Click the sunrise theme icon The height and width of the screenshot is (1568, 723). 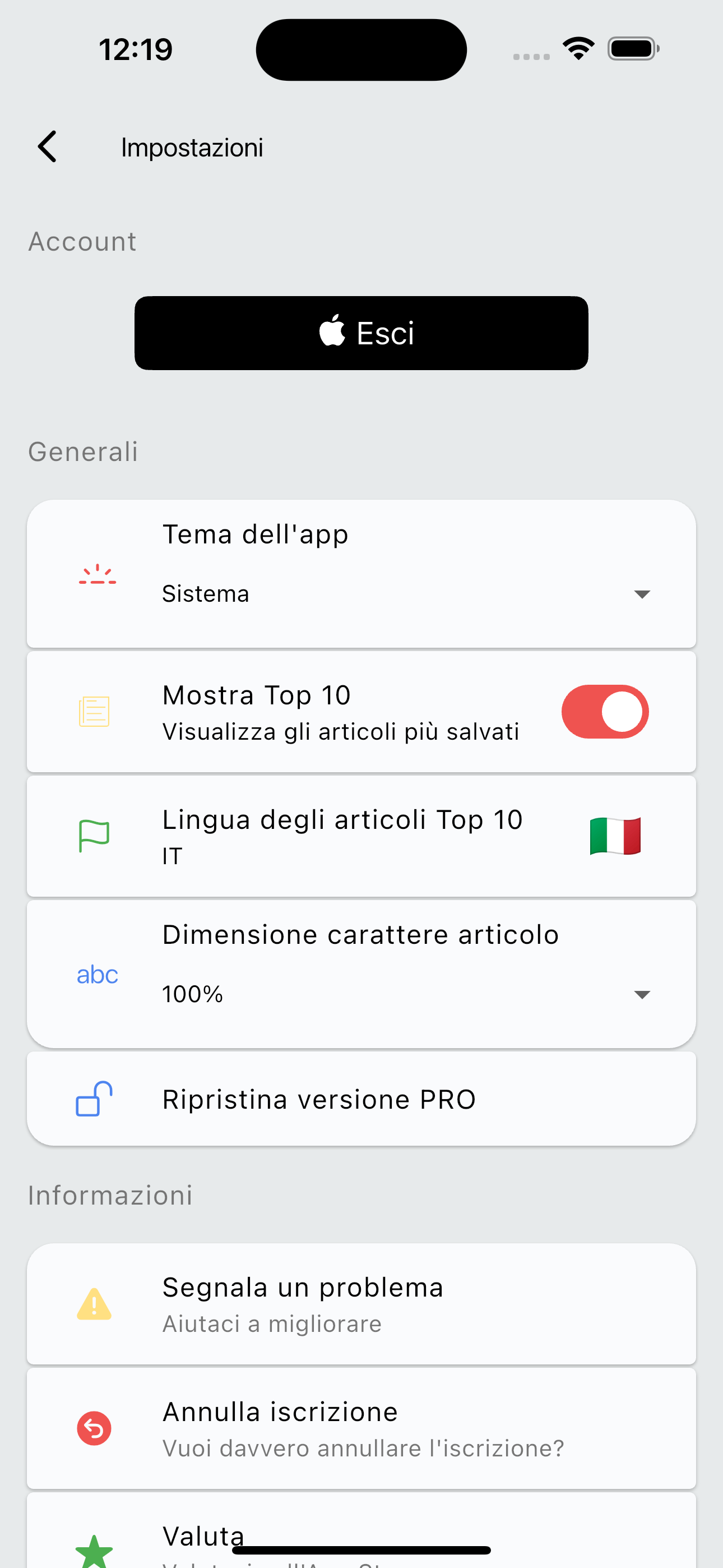coord(97,575)
